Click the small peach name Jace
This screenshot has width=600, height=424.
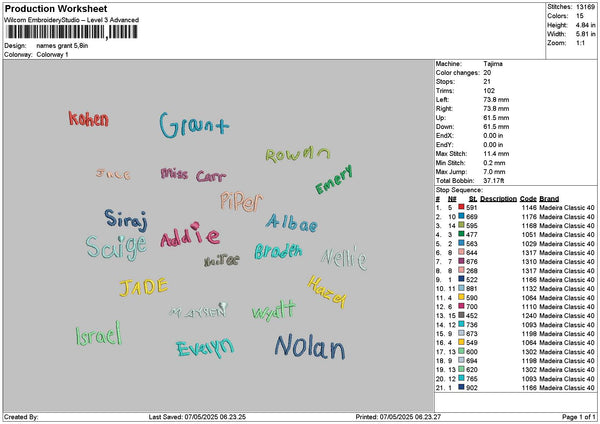(113, 174)
